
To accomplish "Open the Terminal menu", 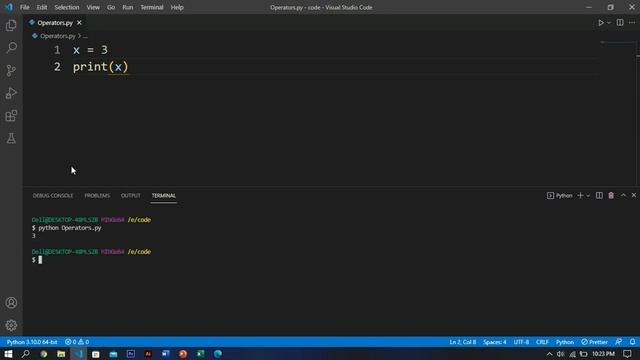I will coord(152,7).
